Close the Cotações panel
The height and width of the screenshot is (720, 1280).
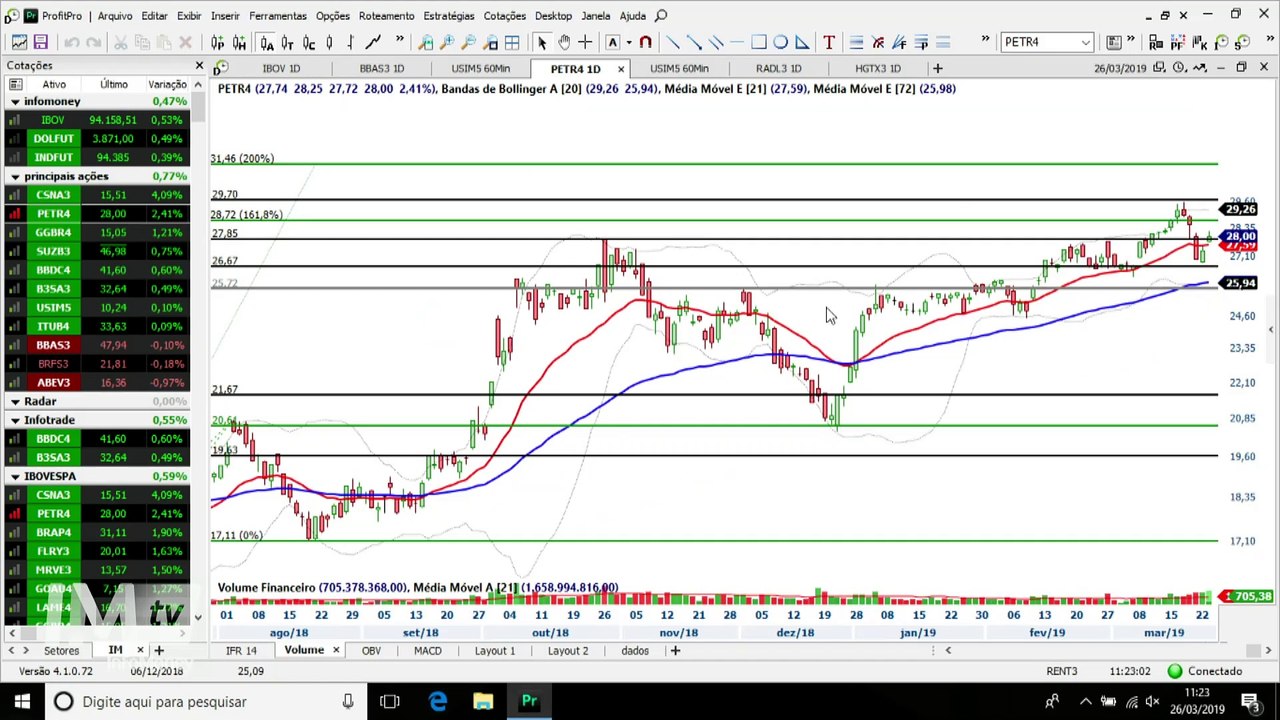(199, 66)
